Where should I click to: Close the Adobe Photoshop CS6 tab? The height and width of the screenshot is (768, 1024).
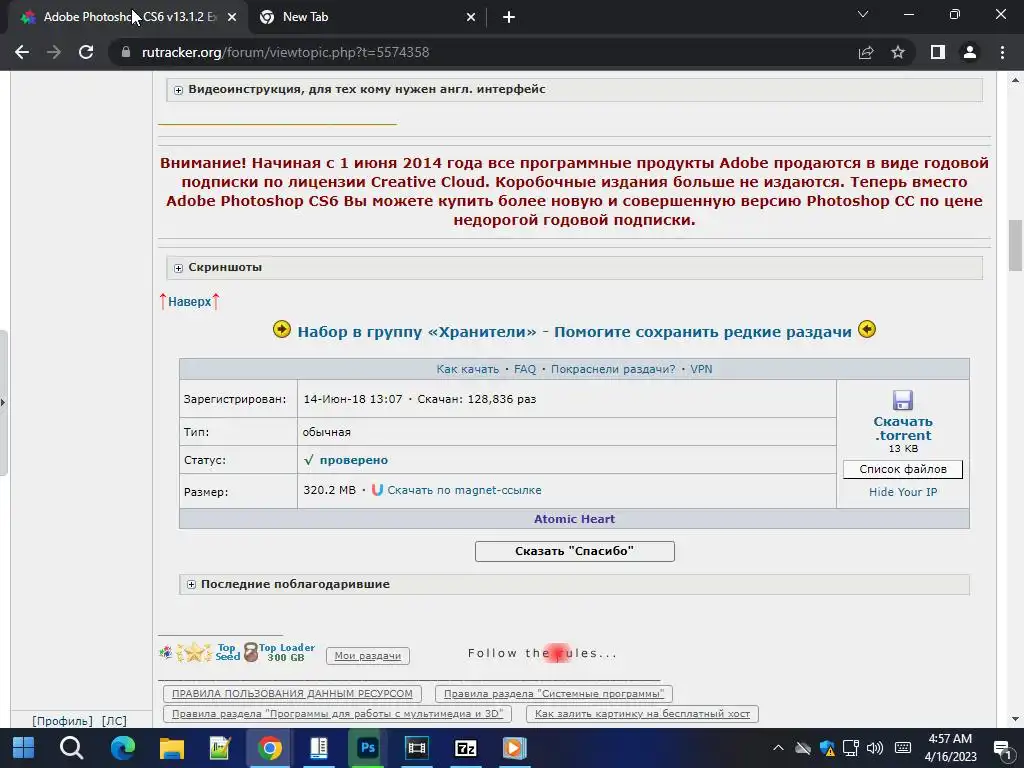(232, 18)
